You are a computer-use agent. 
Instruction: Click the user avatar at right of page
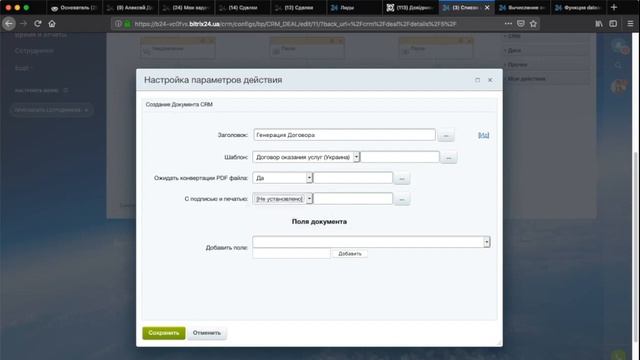coord(619,86)
